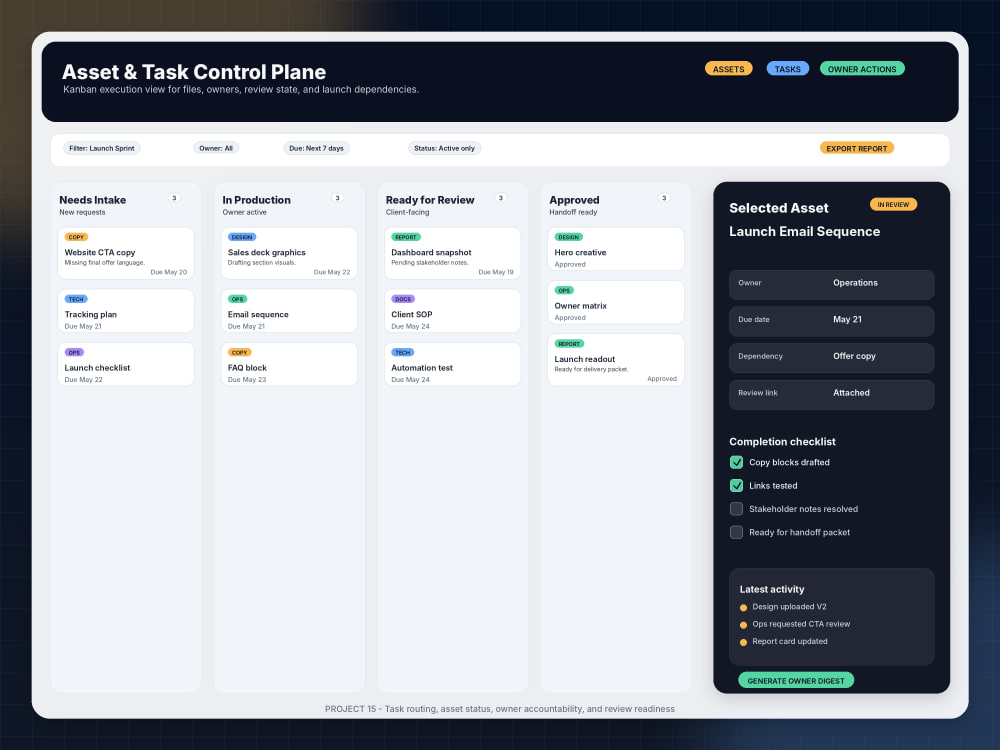Open the Status: Active only filter
The width and height of the screenshot is (1000, 750).
445,148
